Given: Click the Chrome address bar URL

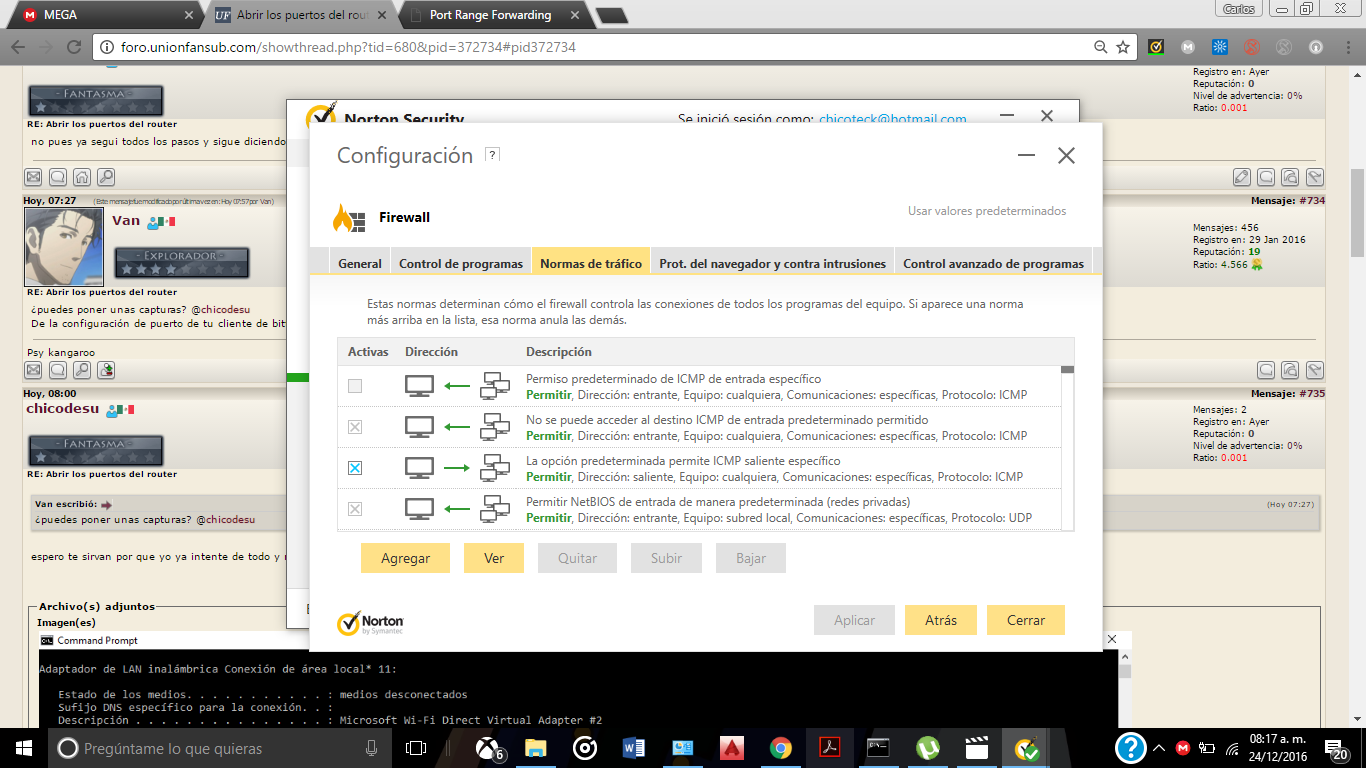Looking at the screenshot, I should tap(348, 47).
